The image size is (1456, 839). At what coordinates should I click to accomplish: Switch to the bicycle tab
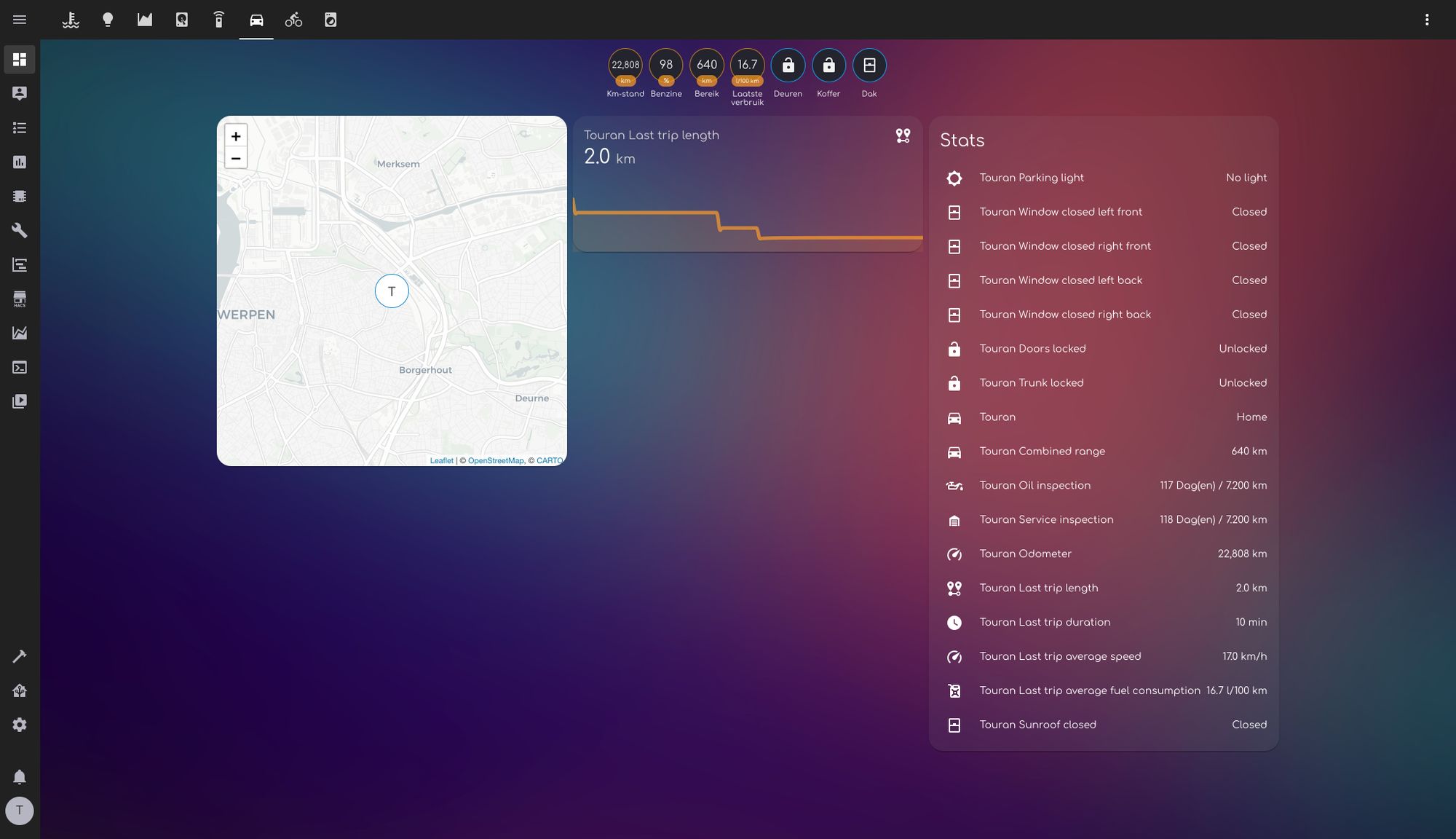[x=293, y=20]
